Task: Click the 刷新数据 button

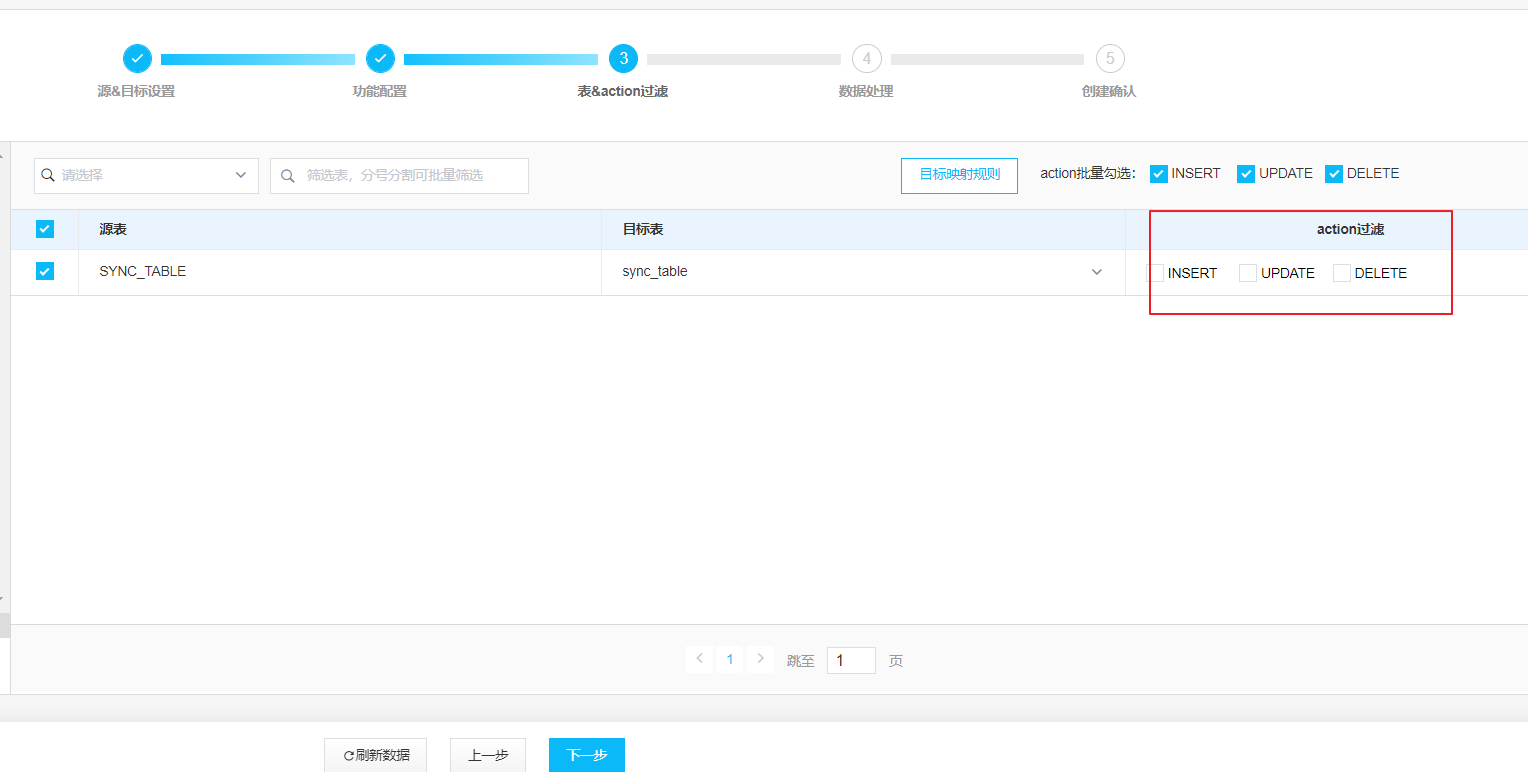Action: tap(375, 755)
